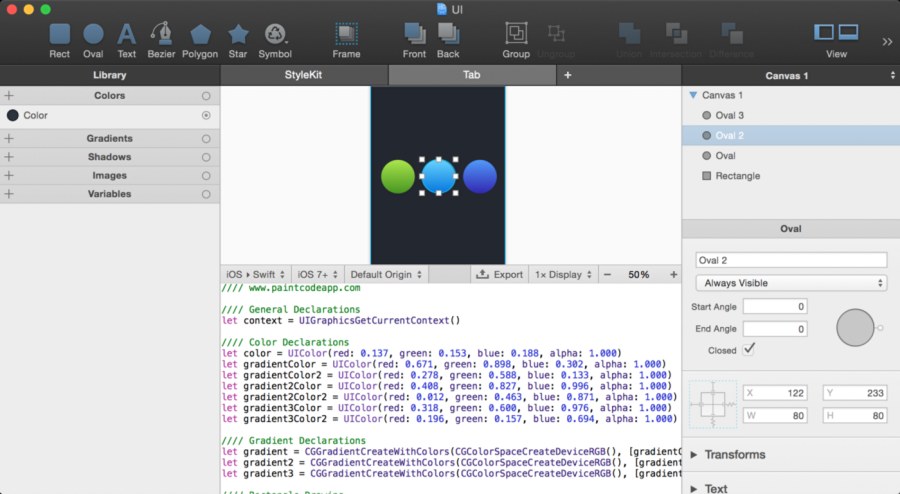The height and width of the screenshot is (494, 900).
Task: Click the dark Color swatch in library
Action: [x=12, y=115]
